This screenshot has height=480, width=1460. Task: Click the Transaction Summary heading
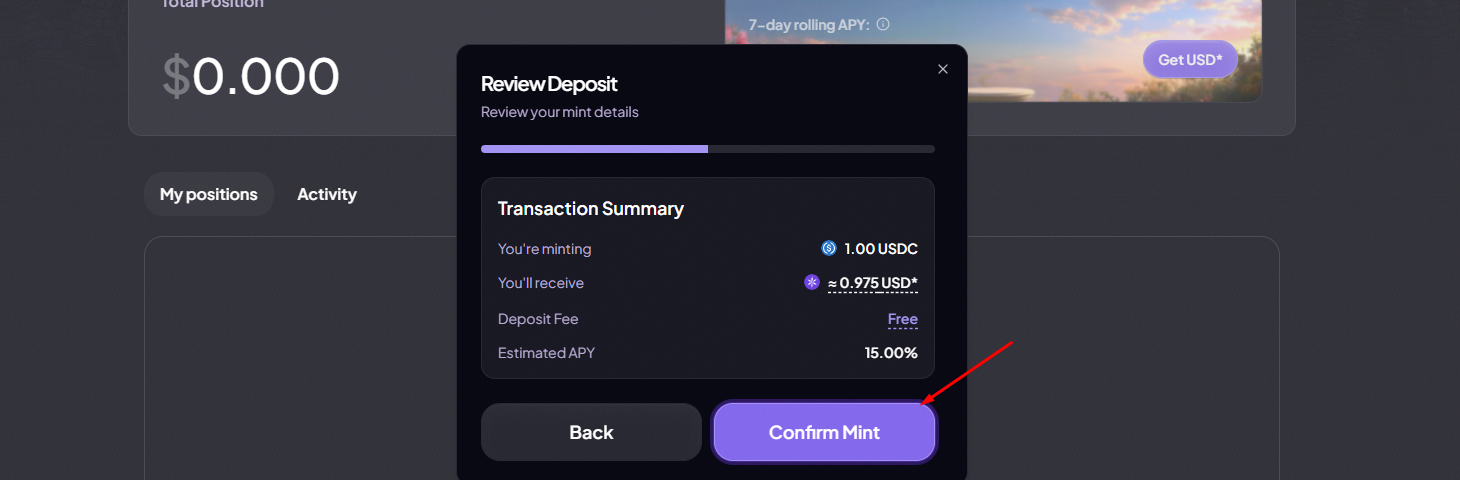pos(591,209)
